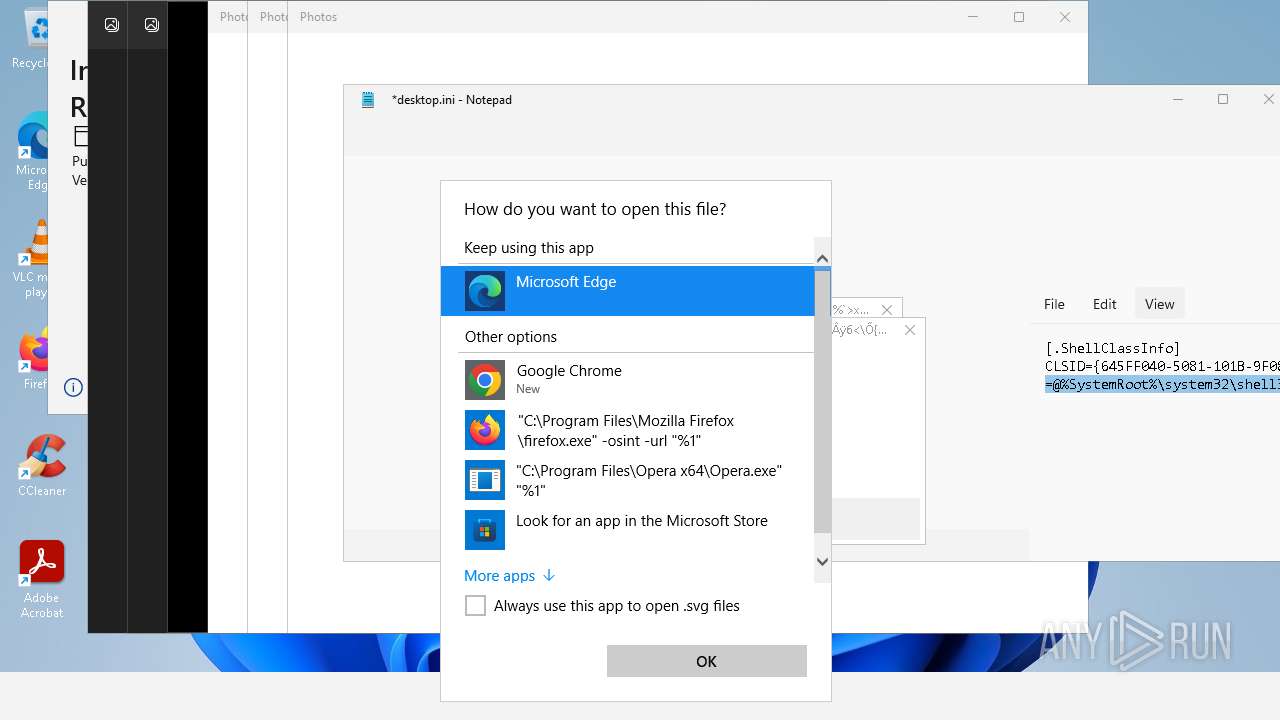This screenshot has height=720, width=1280.
Task: Open the second image icon in Photos strip
Action: pos(152,25)
